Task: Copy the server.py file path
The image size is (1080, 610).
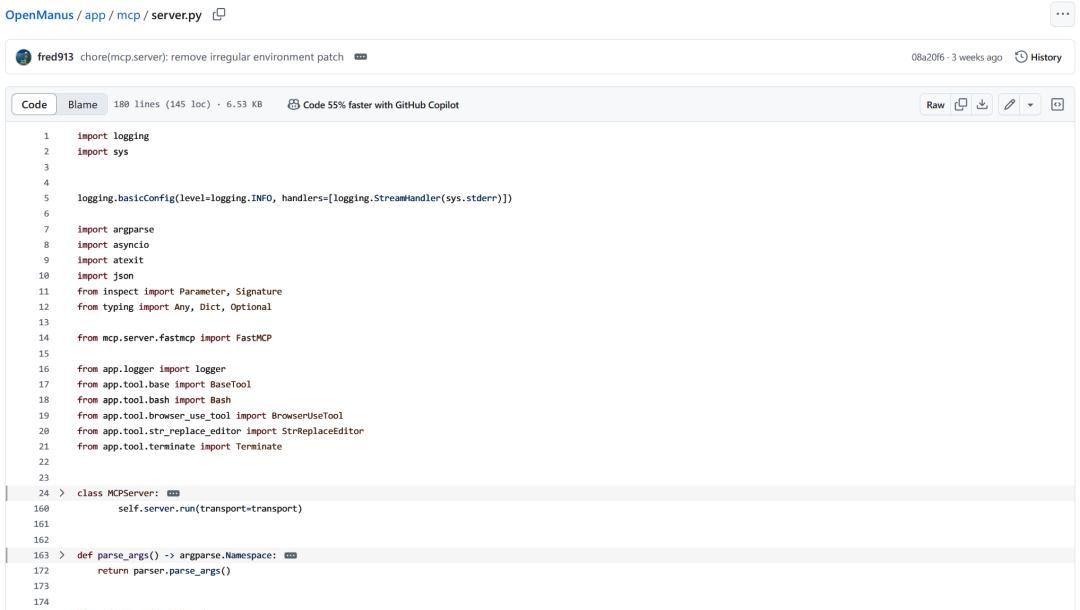Action: (219, 14)
